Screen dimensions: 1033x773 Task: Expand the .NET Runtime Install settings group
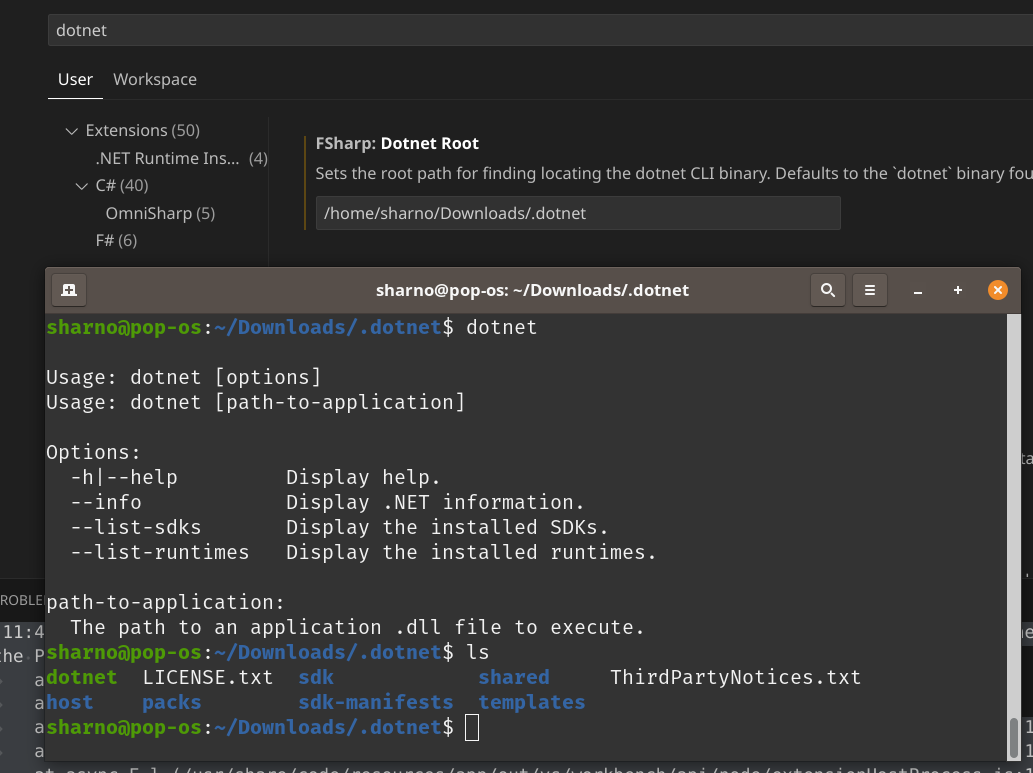[x=170, y=157]
